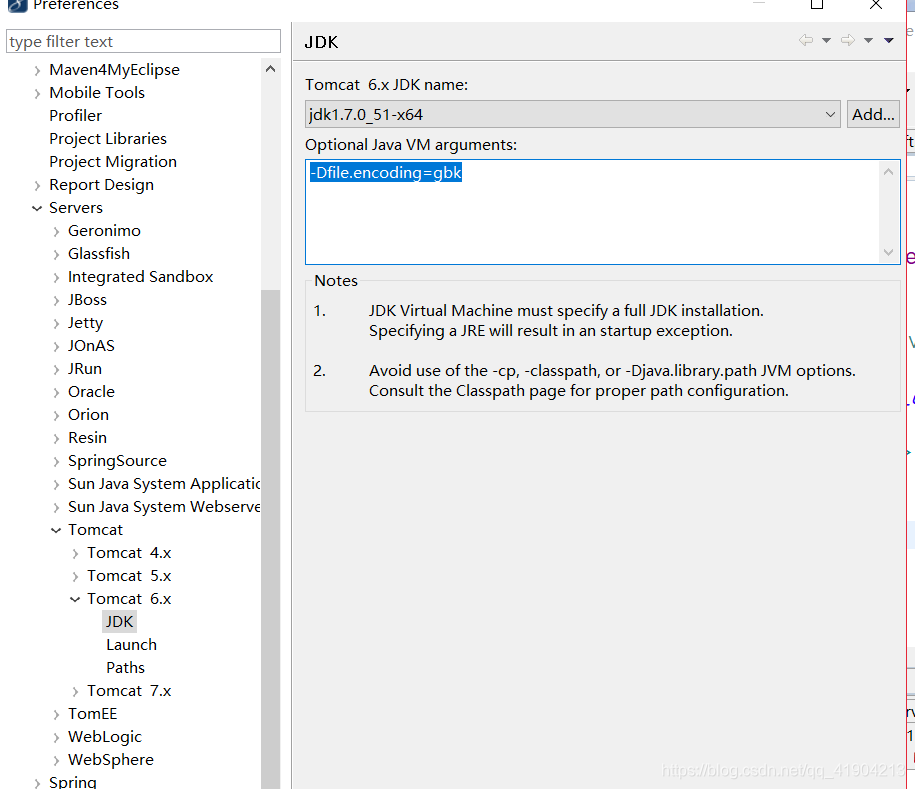Close the Preferences window

coord(876,5)
